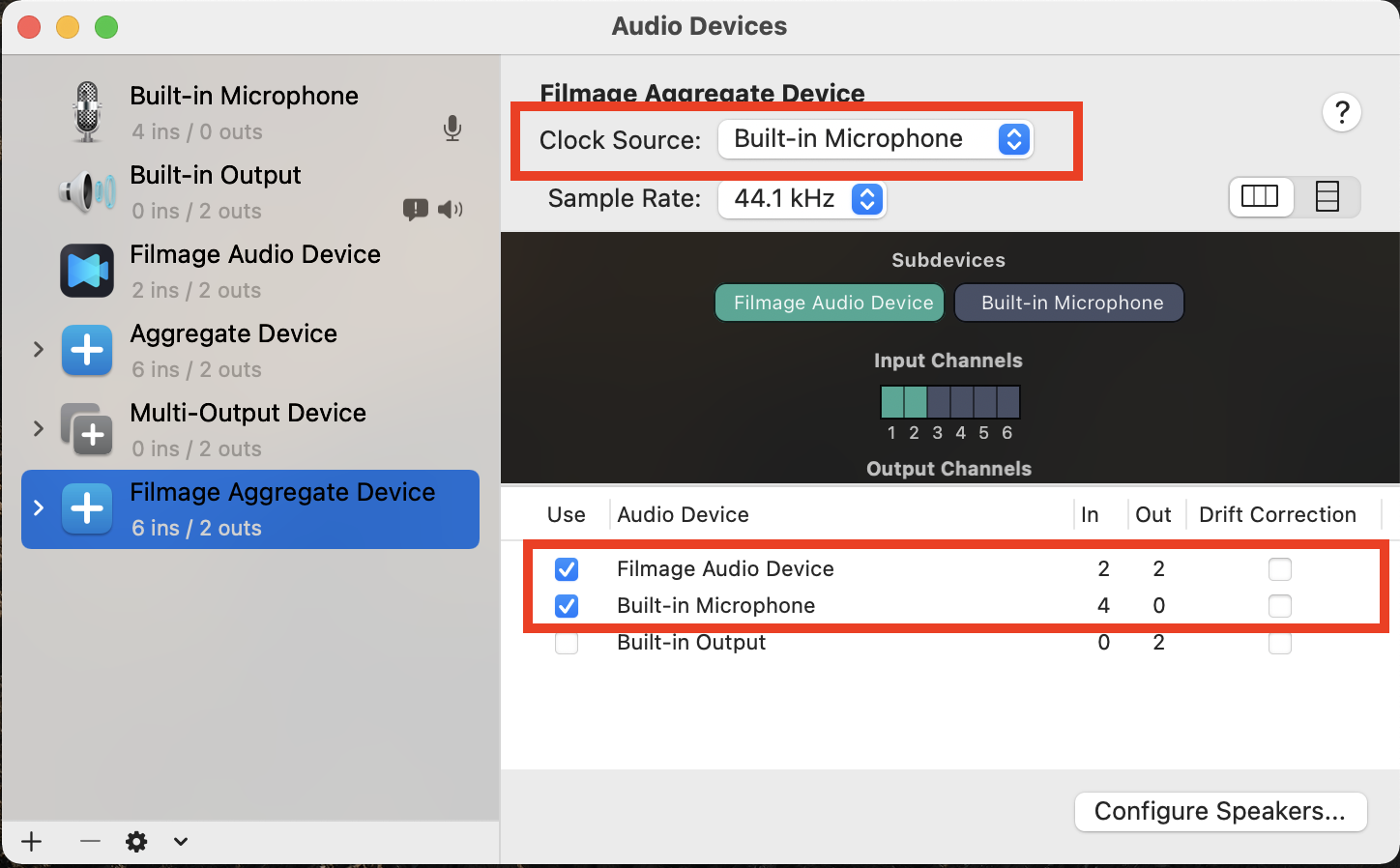1400x868 pixels.
Task: Expand the Aggregate Device disclosure arrow
Action: (39, 349)
